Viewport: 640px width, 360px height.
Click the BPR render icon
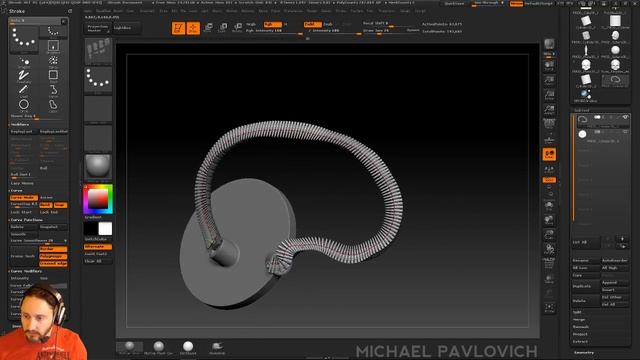pos(549,45)
